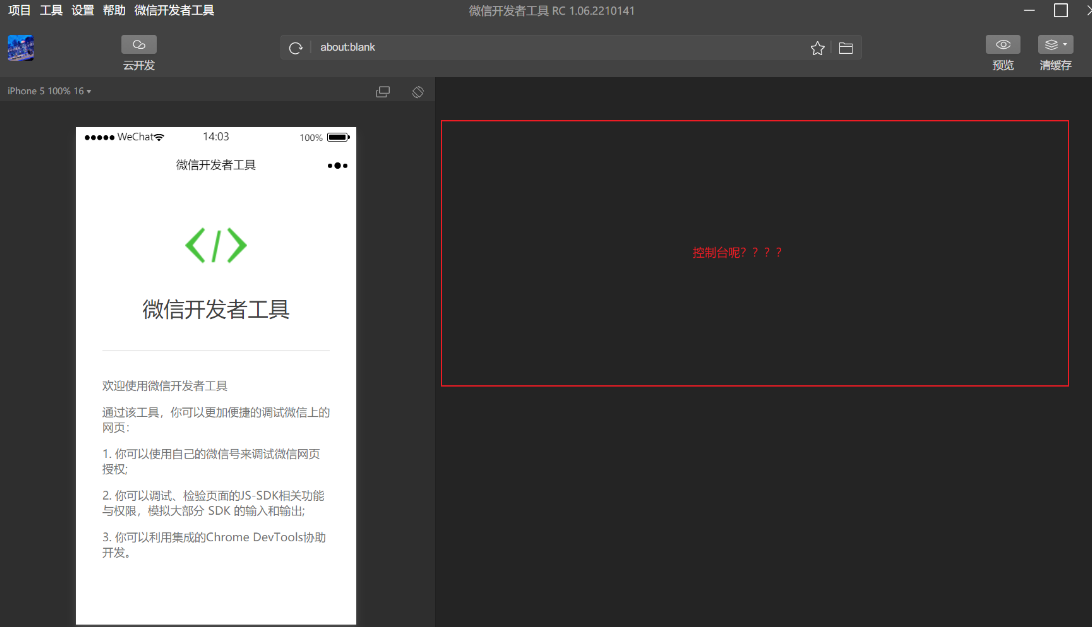Viewport: 1092px width, 627px height.
Task: Click the green code brackets logo
Action: pos(216,245)
